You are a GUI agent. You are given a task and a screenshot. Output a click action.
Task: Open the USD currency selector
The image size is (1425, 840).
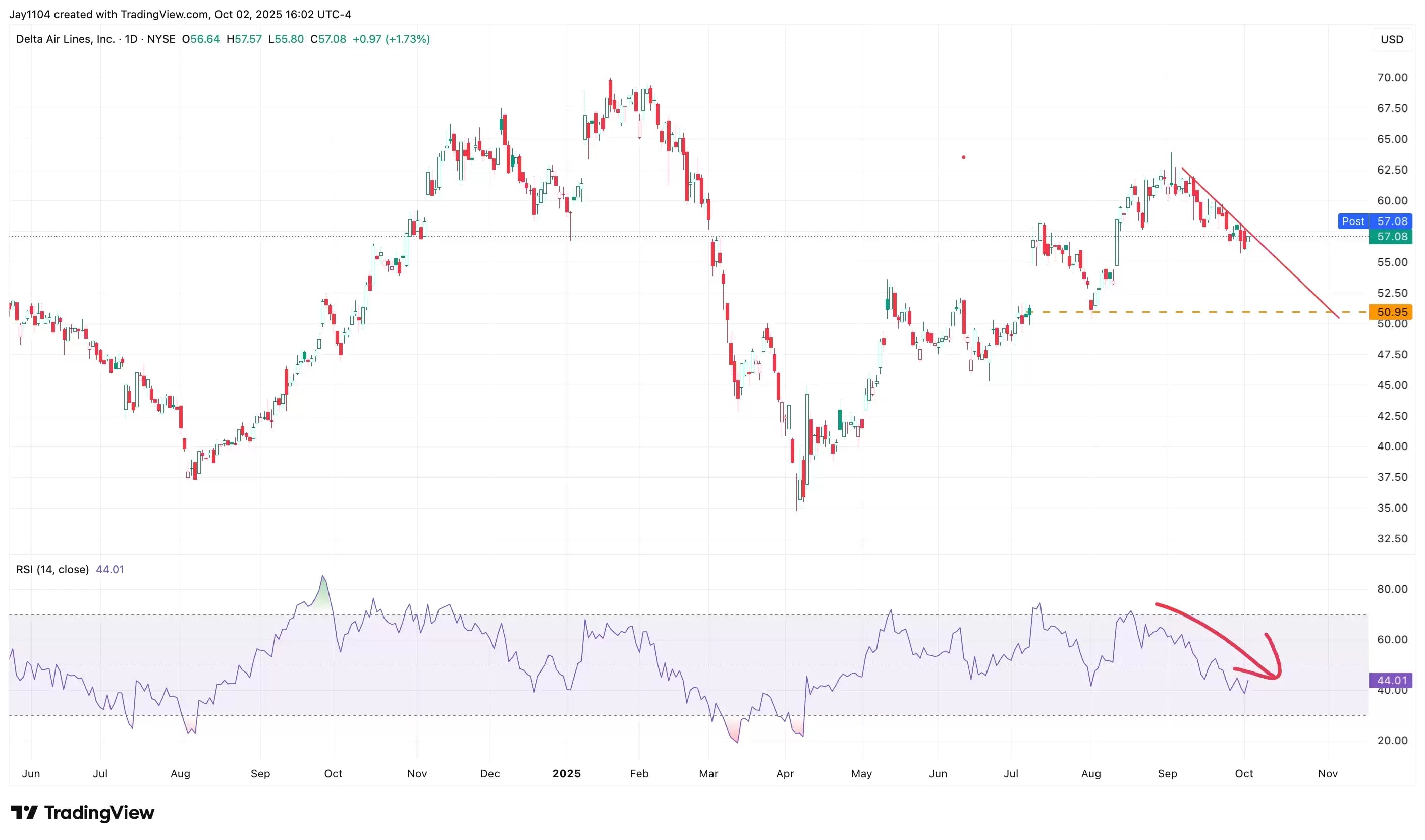(1391, 40)
